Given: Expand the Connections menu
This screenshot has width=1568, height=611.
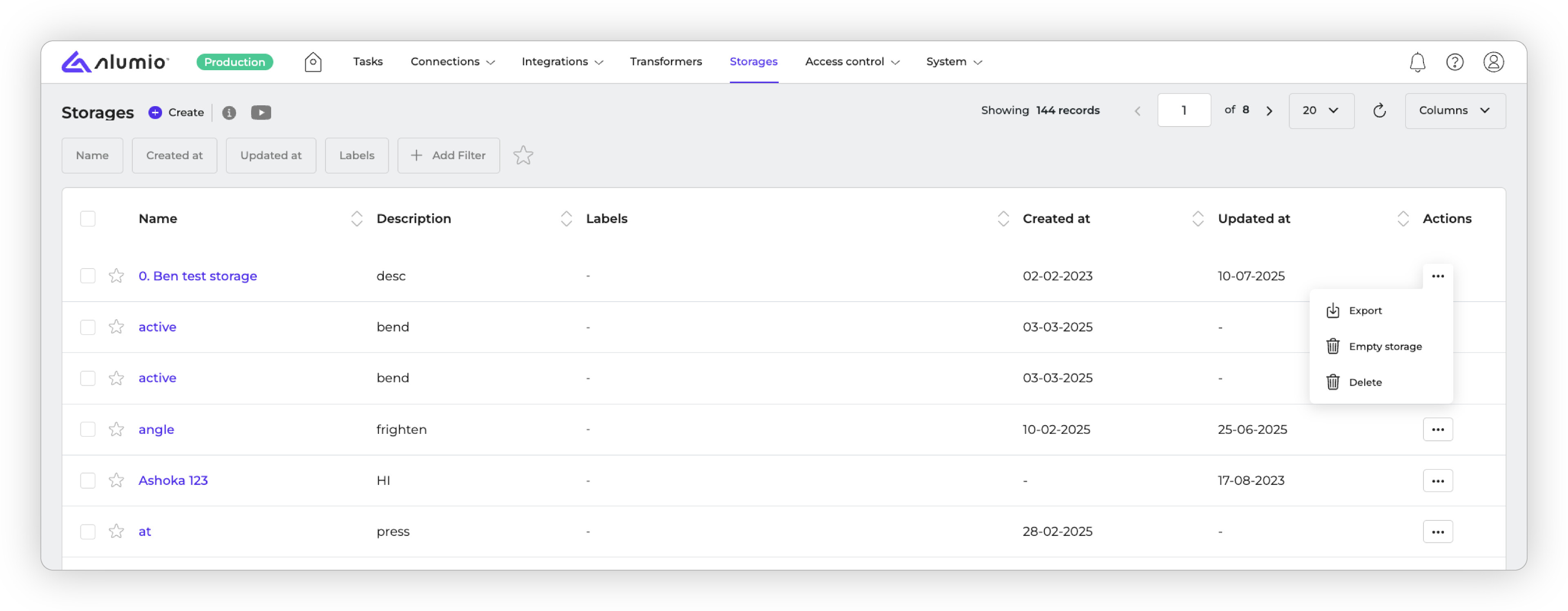Looking at the screenshot, I should [x=452, y=62].
